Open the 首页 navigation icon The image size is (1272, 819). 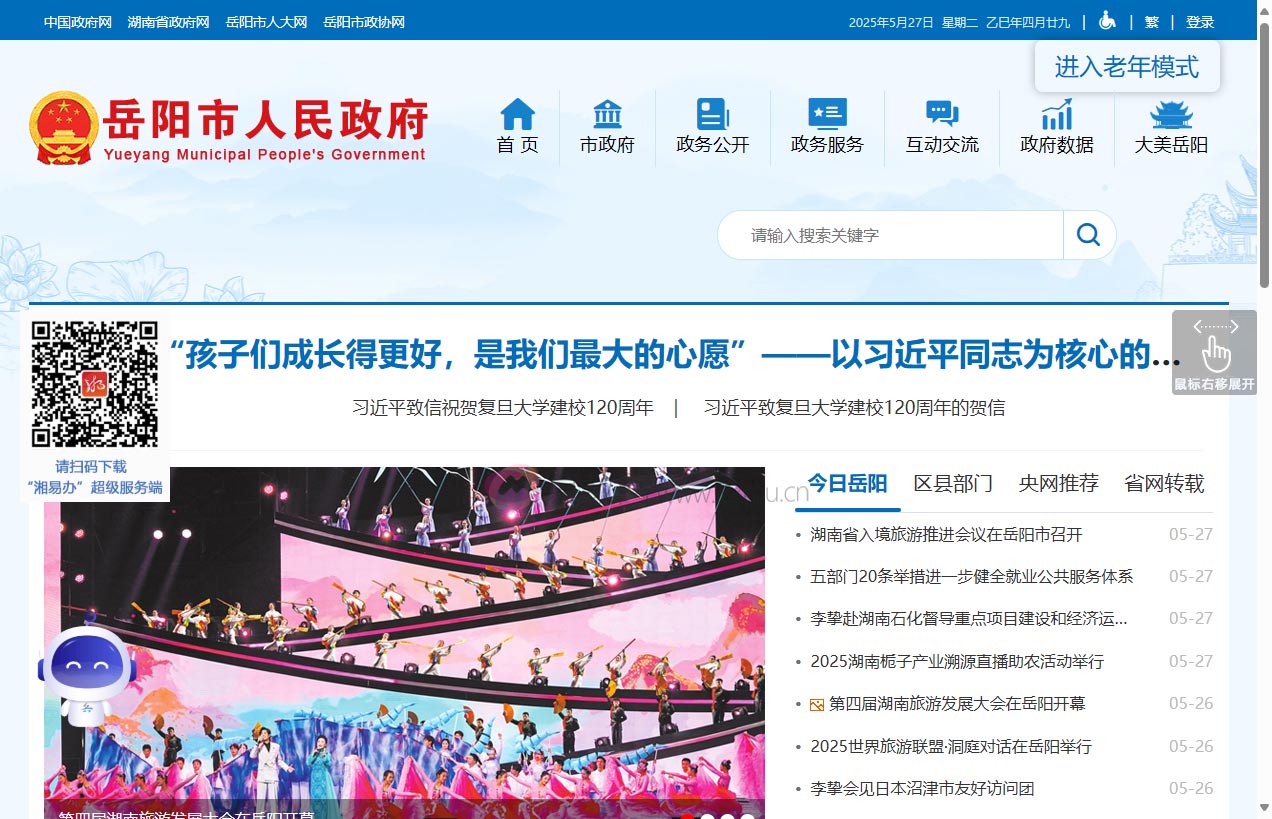point(517,114)
